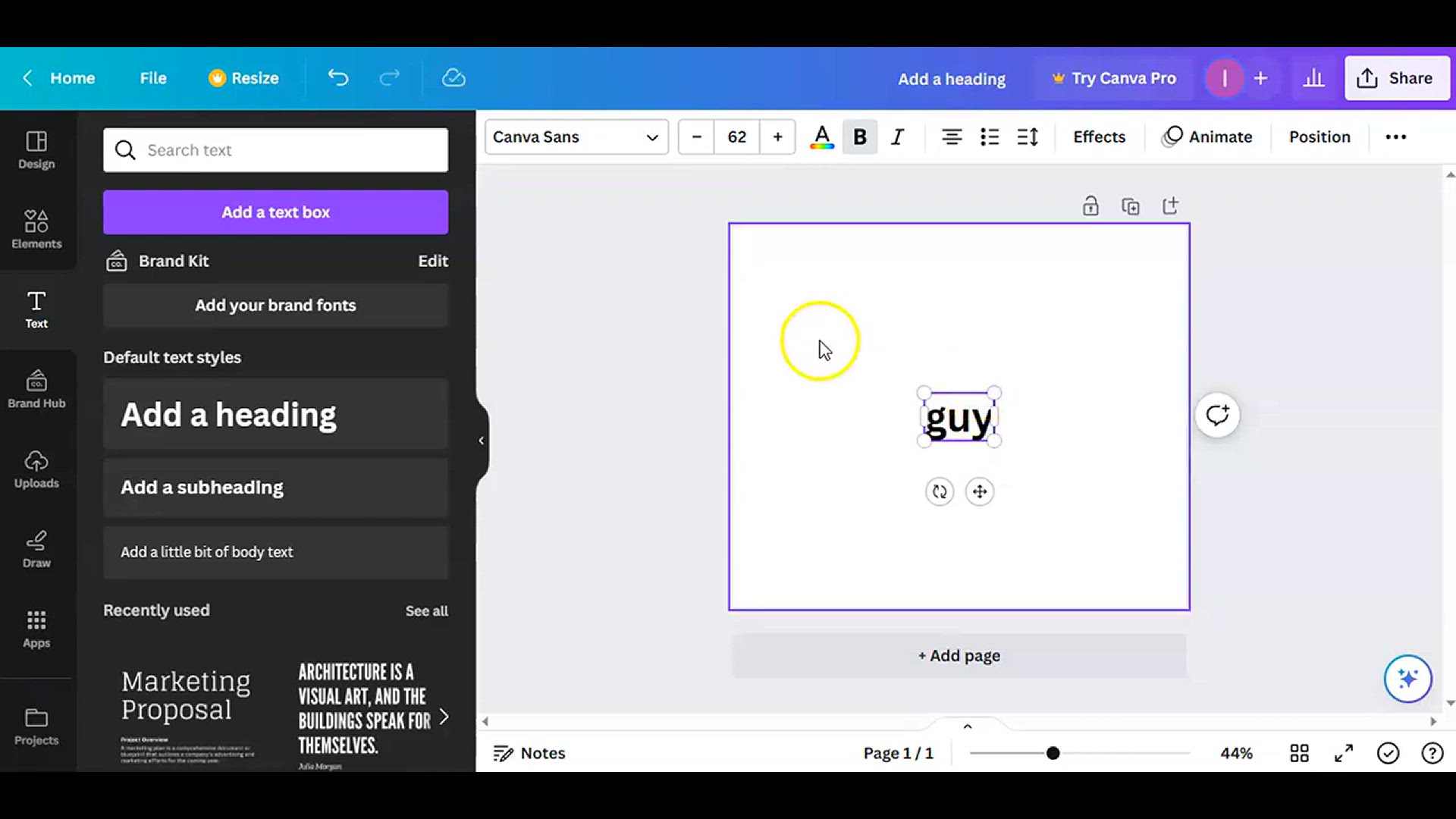Select the Marketing Proposal text template
Image resolution: width=1456 pixels, height=819 pixels.
click(187, 713)
